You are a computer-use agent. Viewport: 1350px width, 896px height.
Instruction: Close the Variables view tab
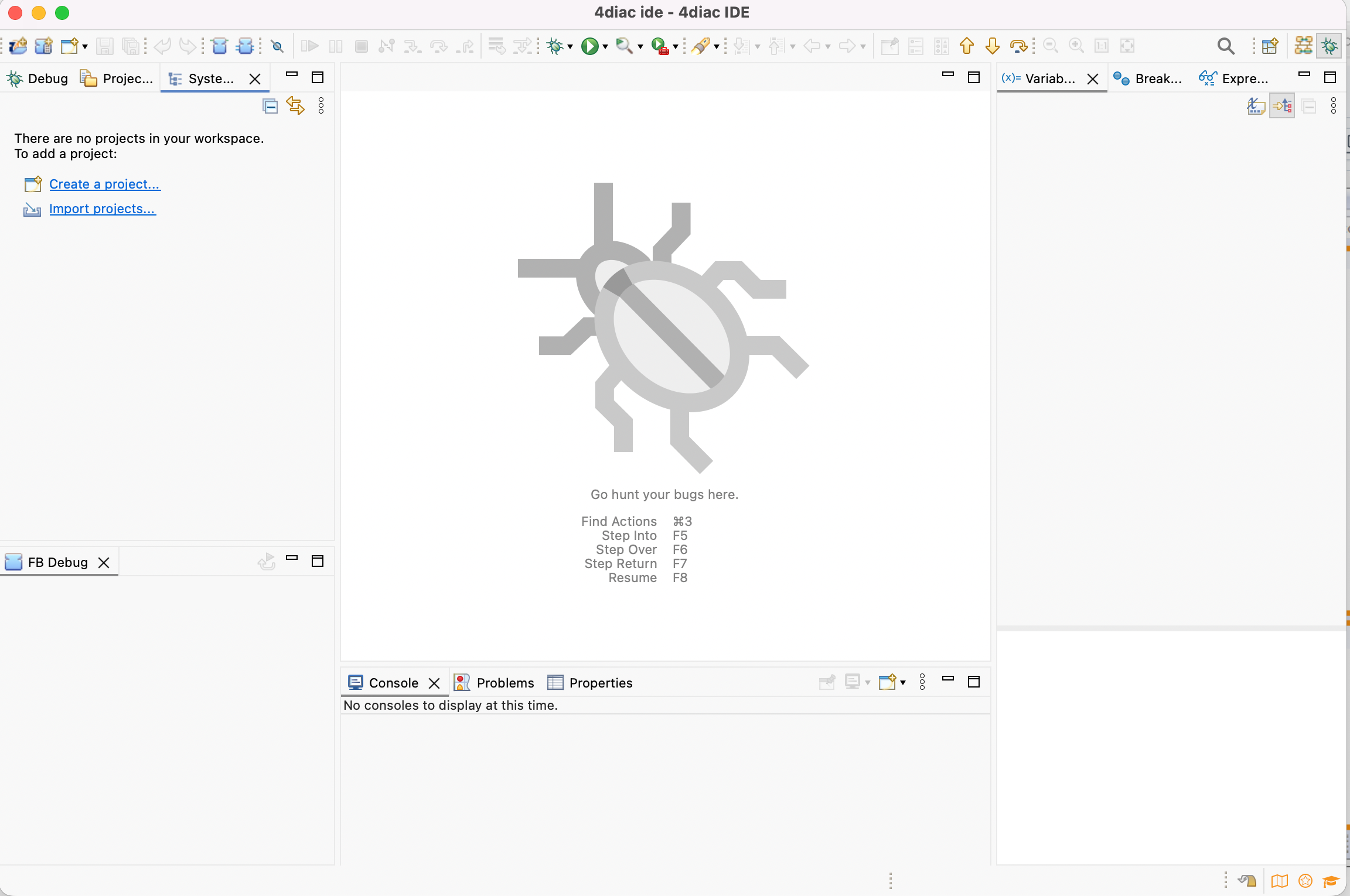1093,78
